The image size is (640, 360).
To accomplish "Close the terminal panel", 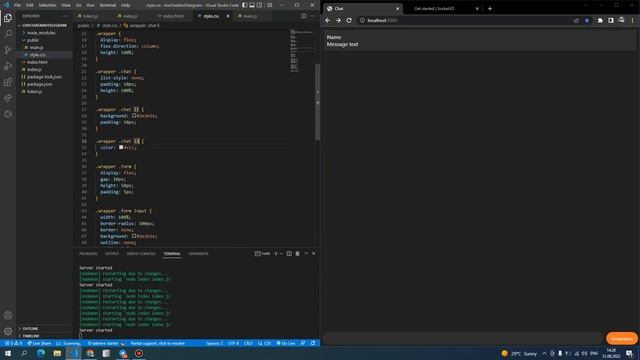I will click(313, 253).
